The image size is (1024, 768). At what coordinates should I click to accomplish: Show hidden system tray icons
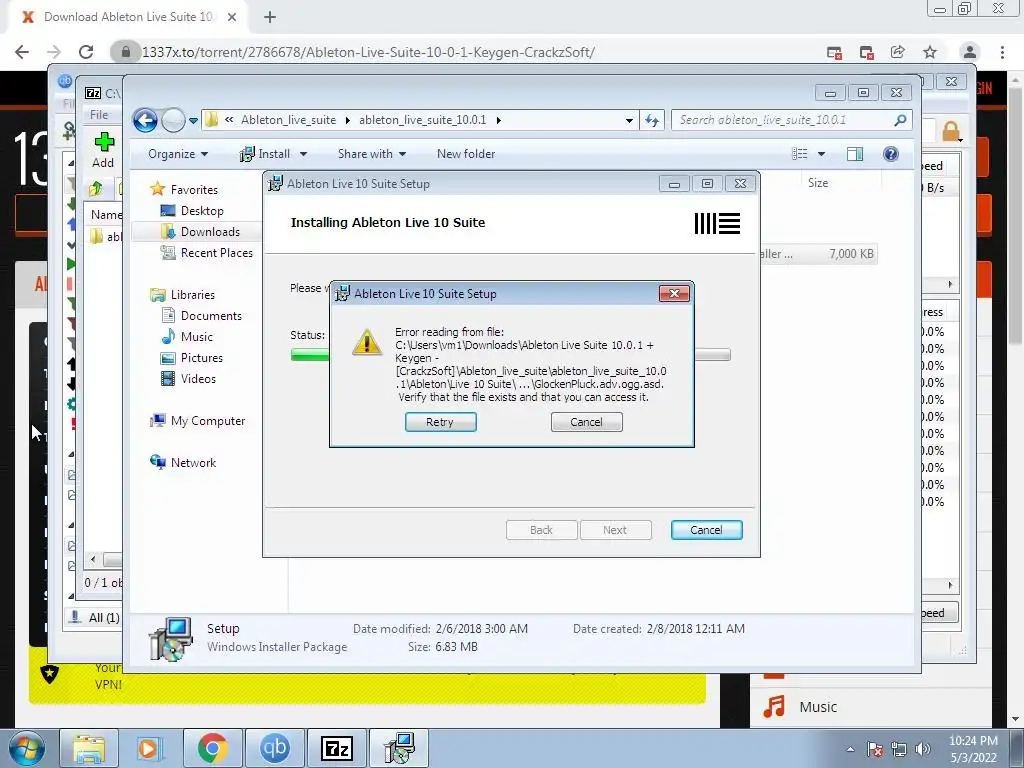point(850,749)
